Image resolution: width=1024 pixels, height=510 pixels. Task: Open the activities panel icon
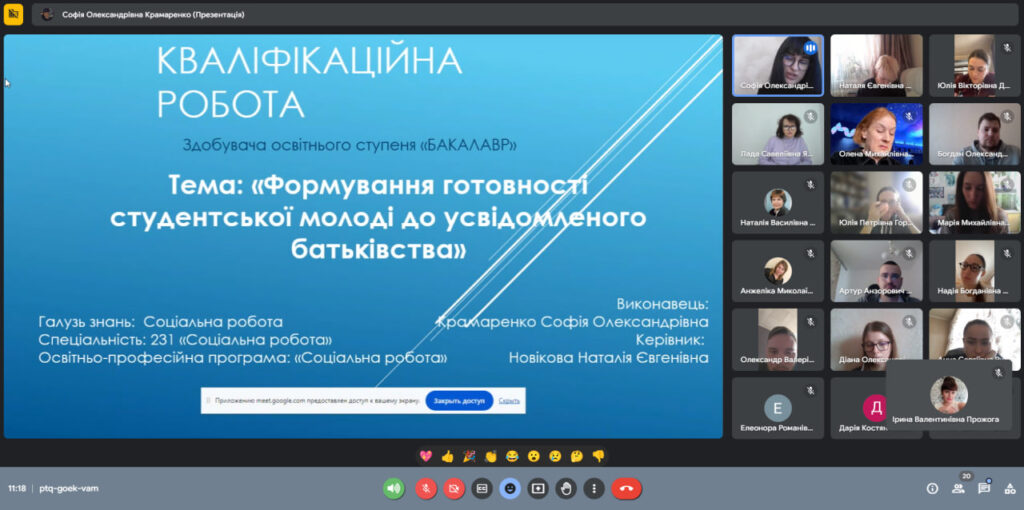(x=1009, y=488)
